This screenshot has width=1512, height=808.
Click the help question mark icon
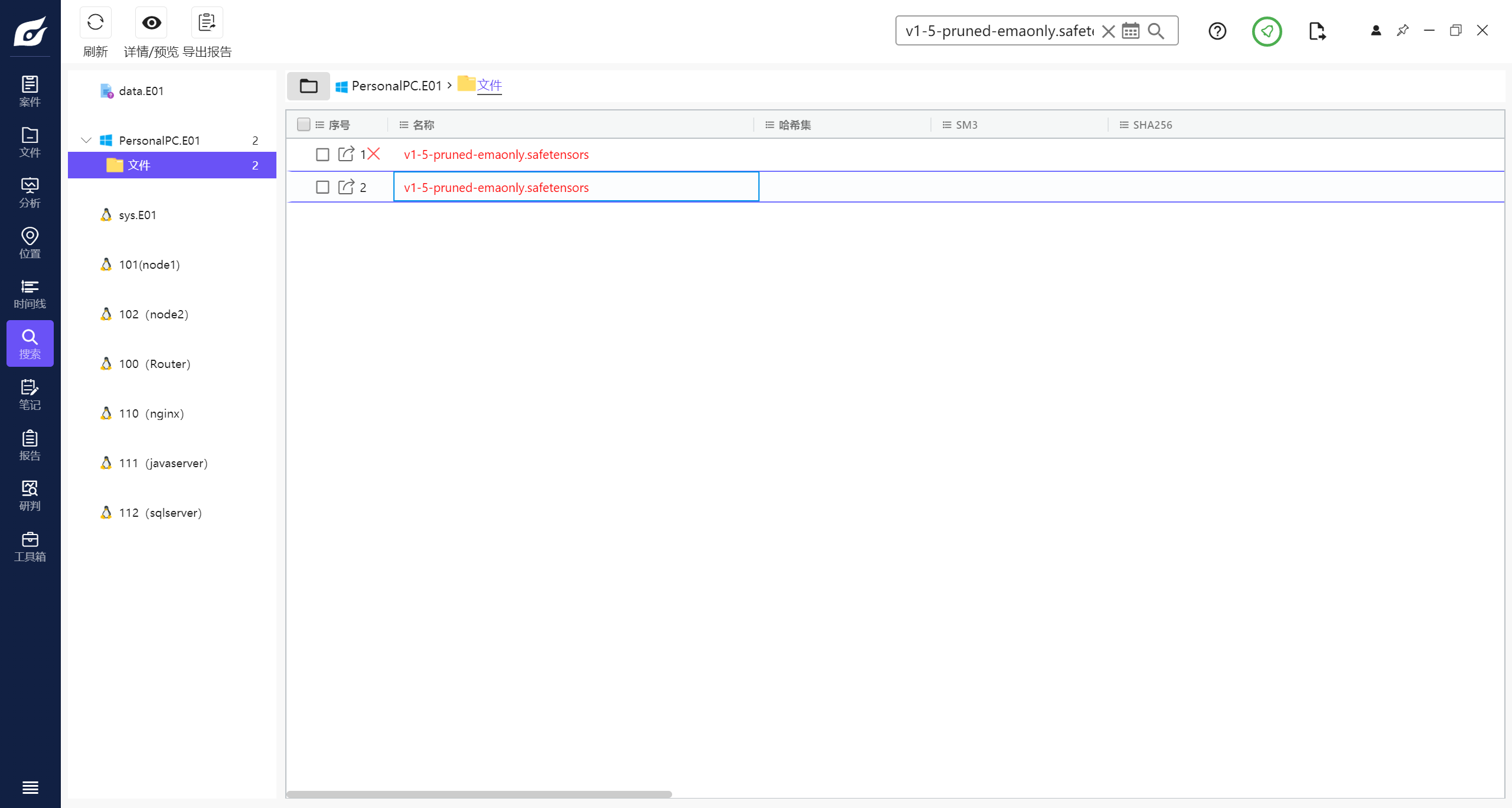1217,31
